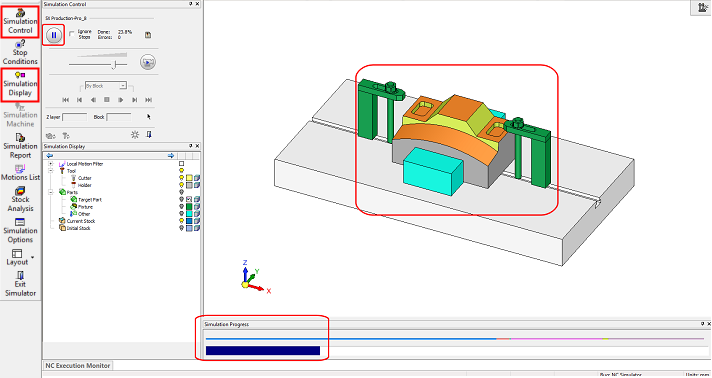Click the simulation speed slider handle
Viewport: 712px width, 378px height.
click(x=114, y=65)
